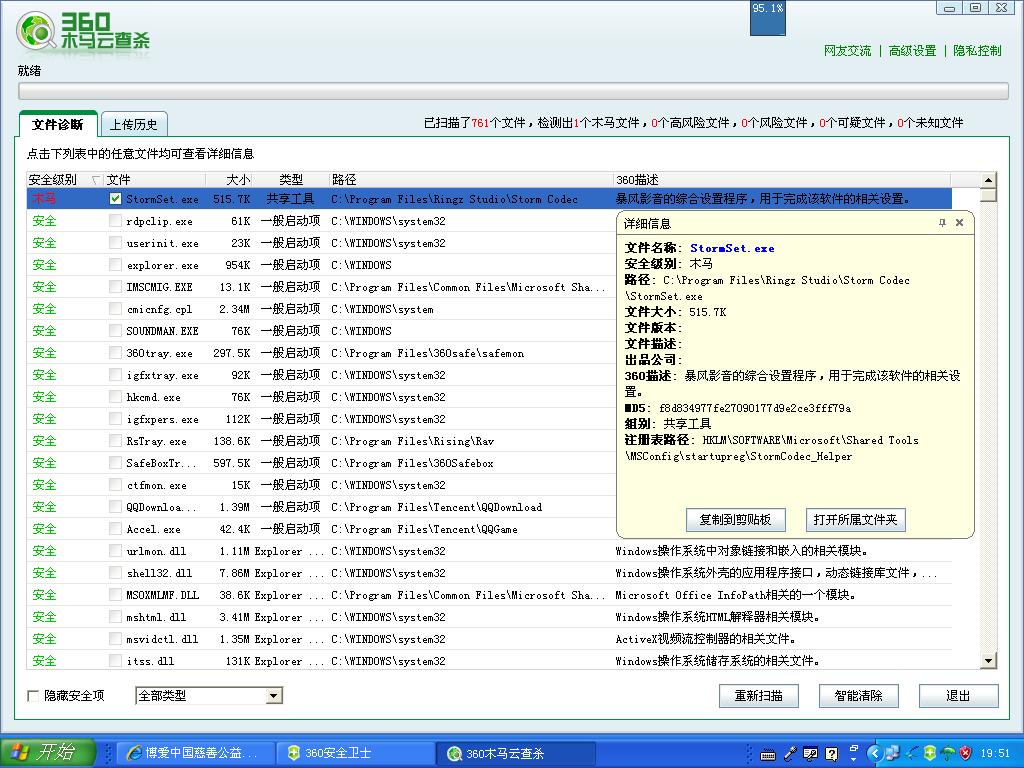The width and height of the screenshot is (1024, 768).
Task: Open the 全部类型 filter dropdown
Action: tap(274, 696)
